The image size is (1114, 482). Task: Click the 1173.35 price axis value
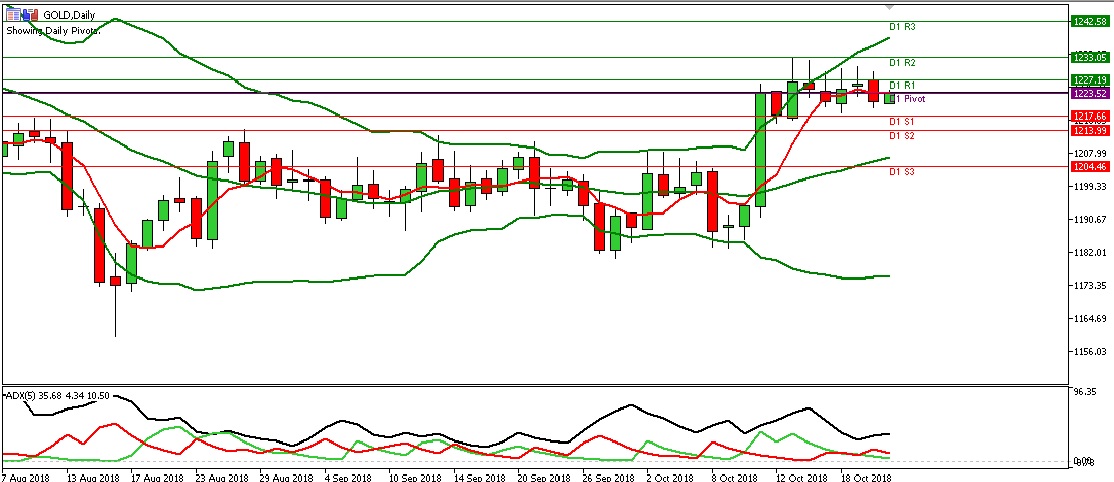1091,286
